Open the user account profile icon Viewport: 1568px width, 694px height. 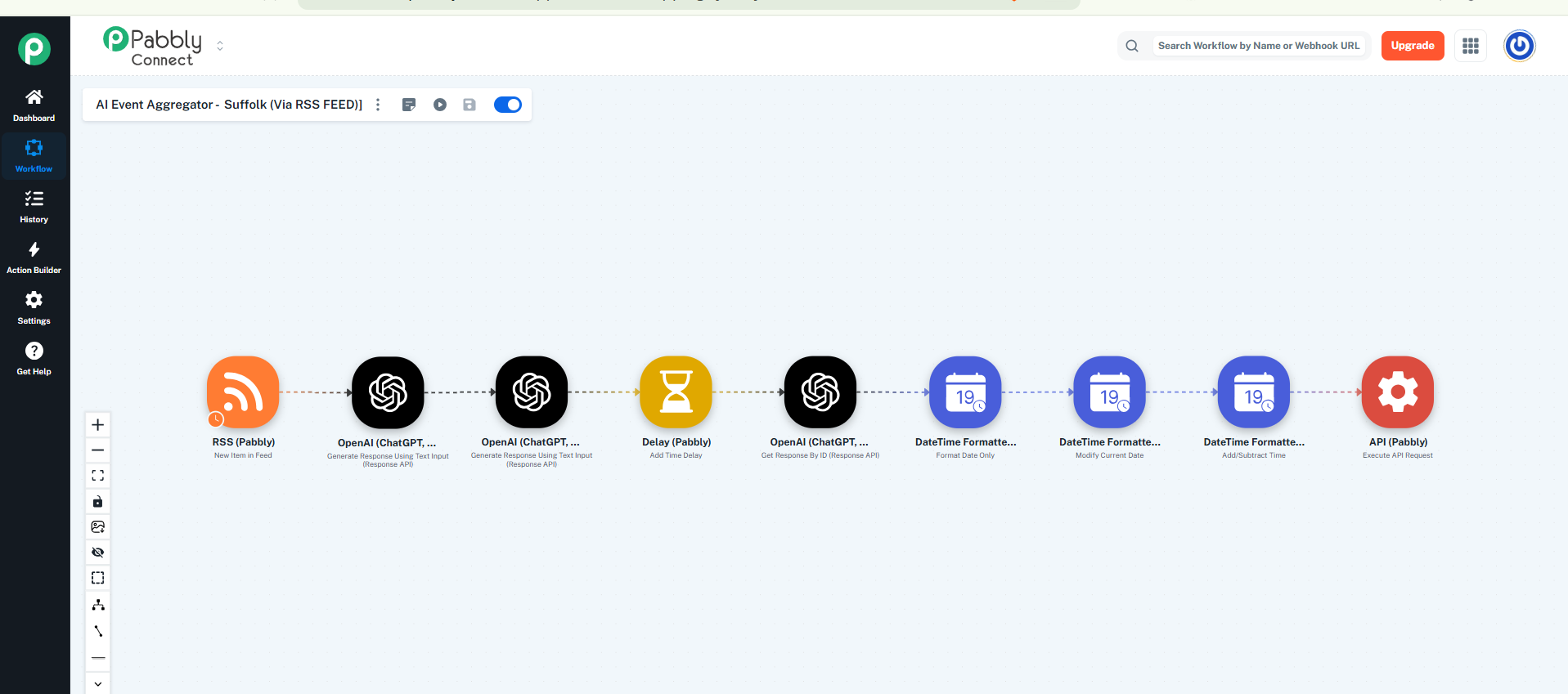coord(1520,46)
